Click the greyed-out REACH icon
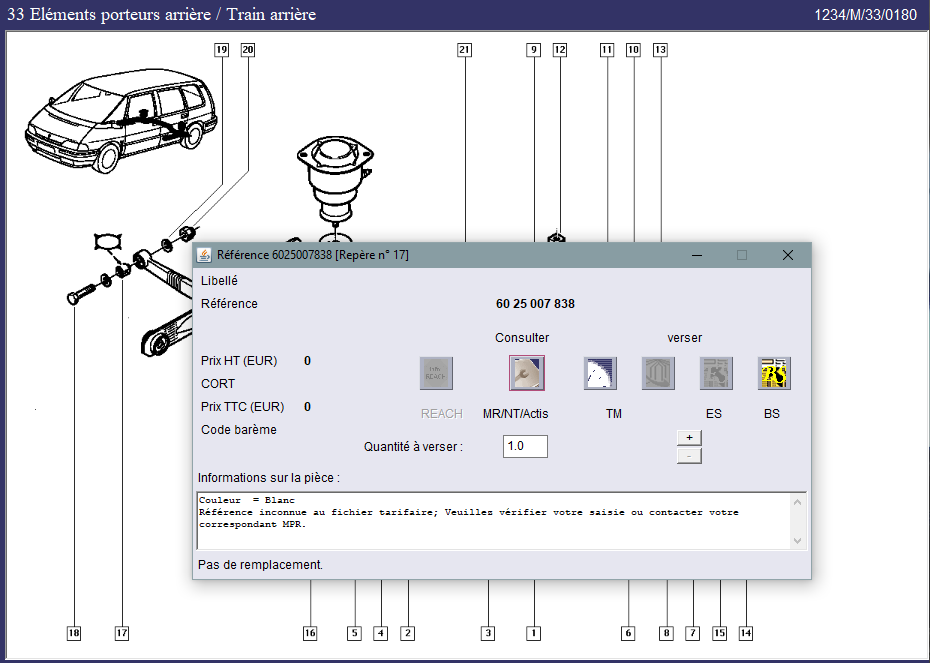The height and width of the screenshot is (663, 930). 436,374
